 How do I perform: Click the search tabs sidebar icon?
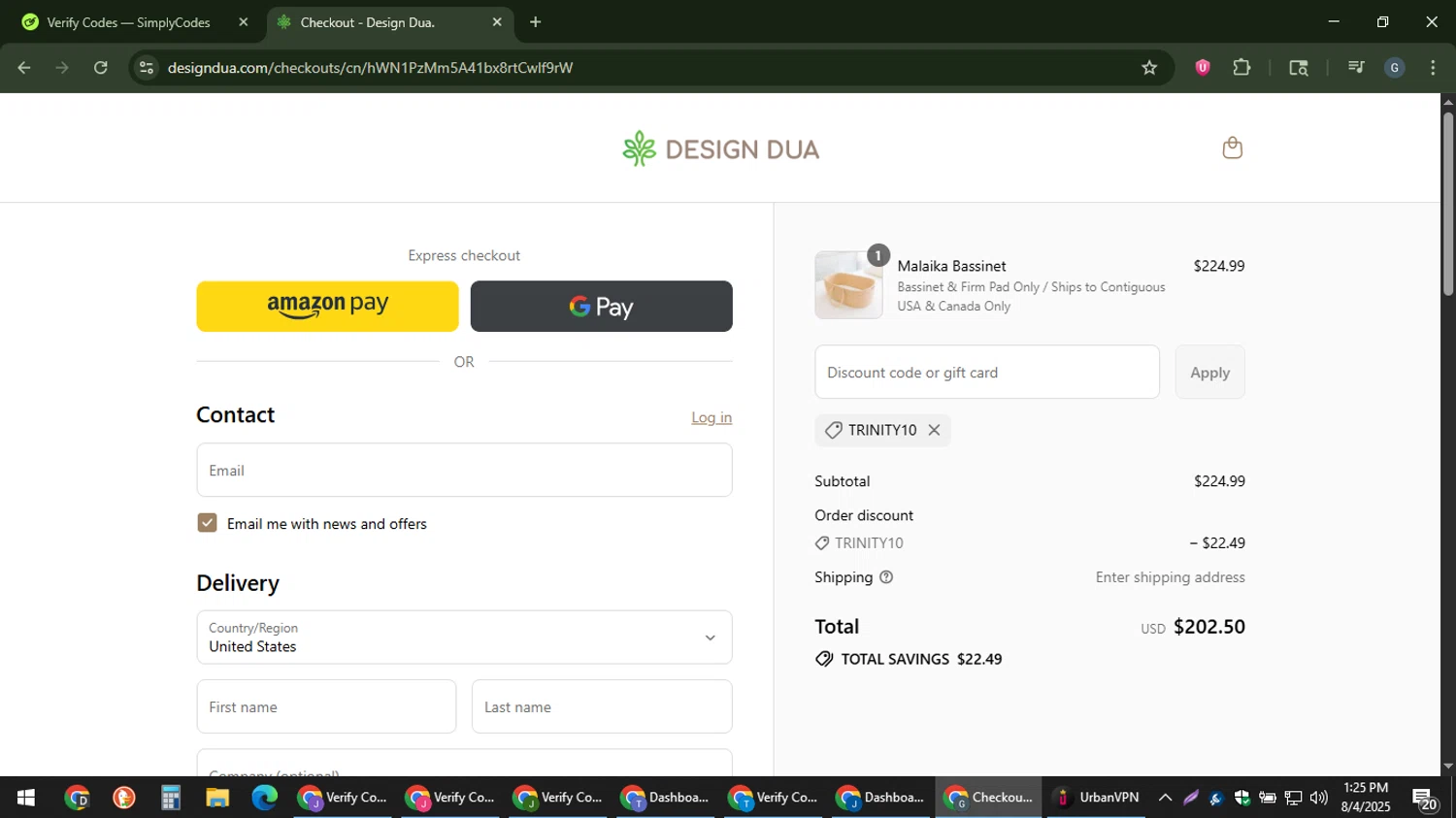1299,68
